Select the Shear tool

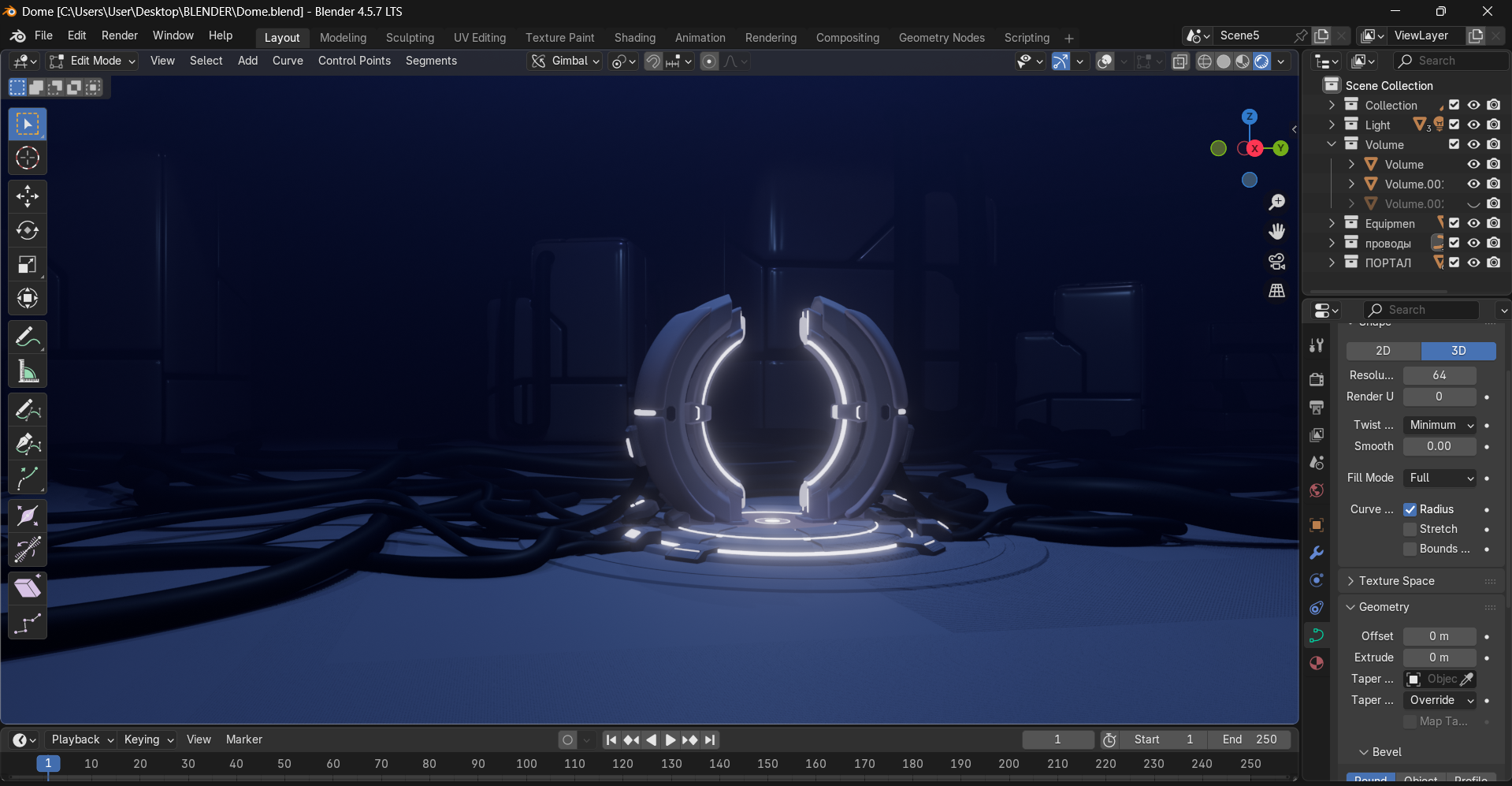[x=28, y=588]
